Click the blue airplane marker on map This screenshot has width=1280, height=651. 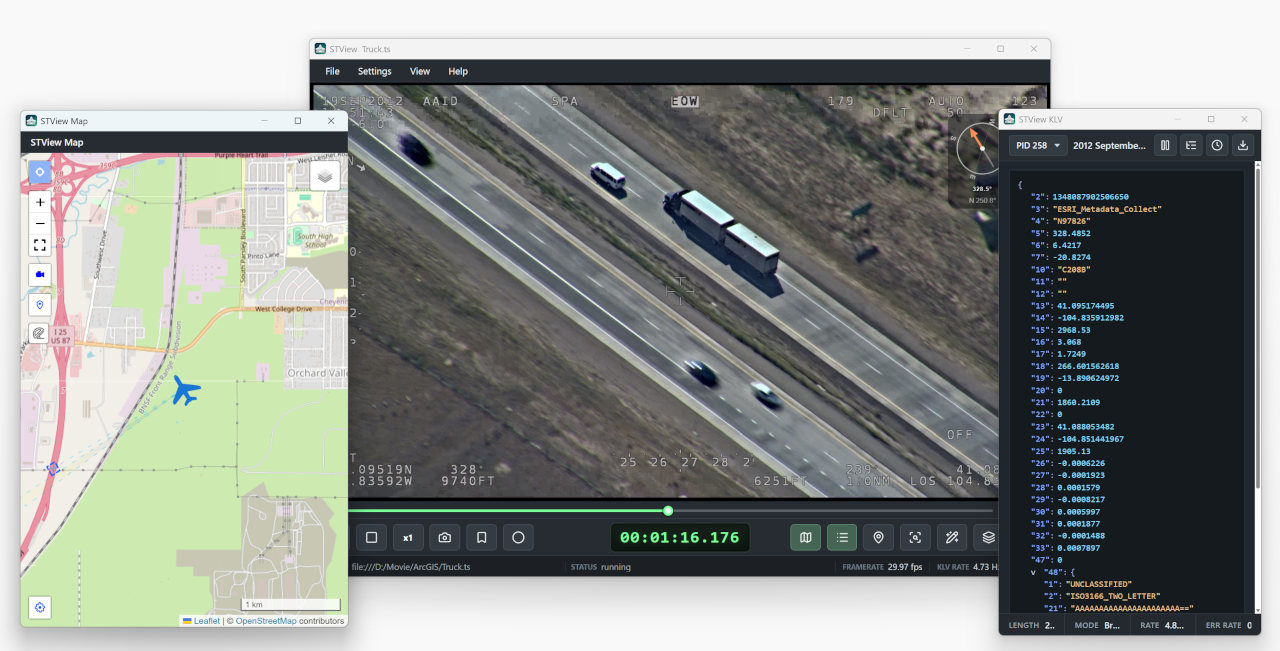click(185, 390)
